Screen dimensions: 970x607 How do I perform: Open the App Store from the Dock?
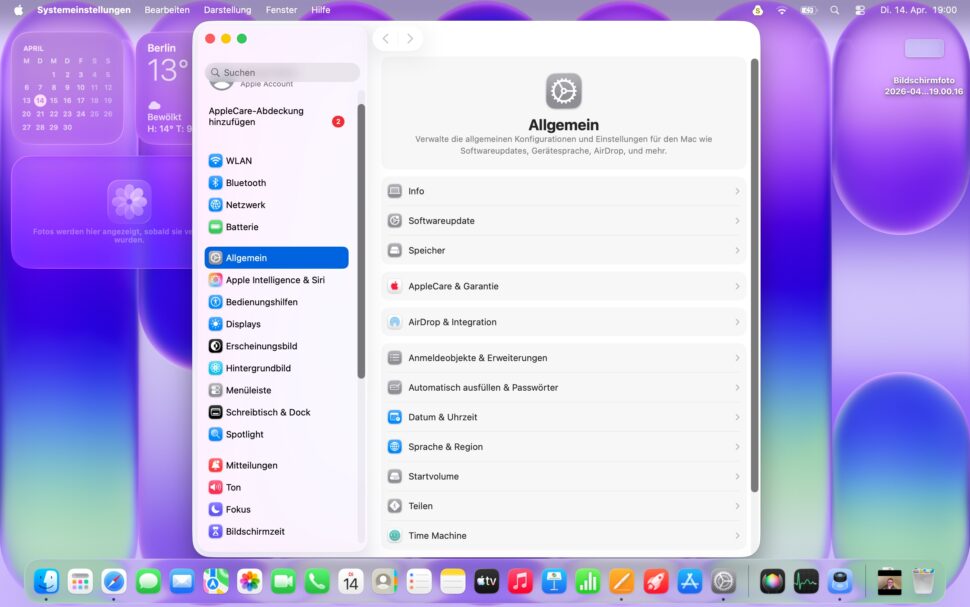(689, 581)
